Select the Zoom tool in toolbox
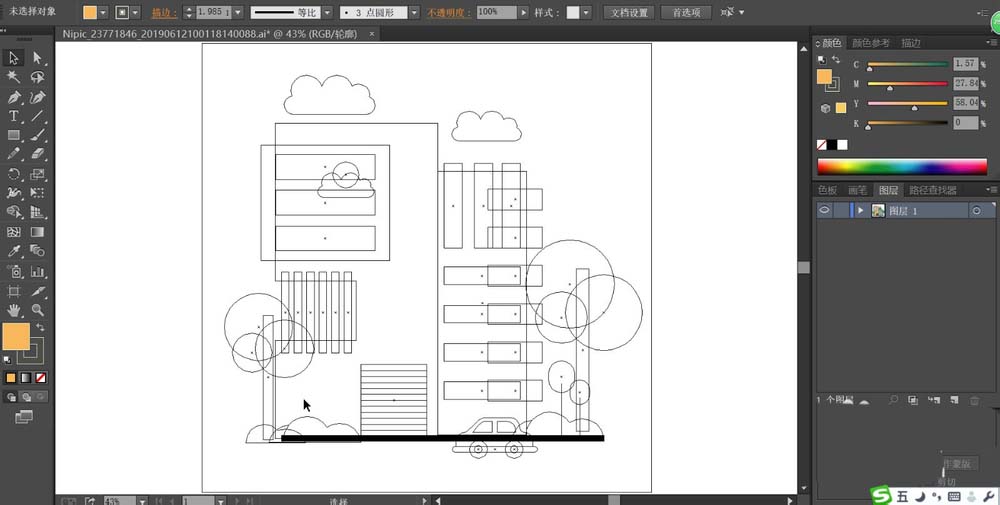 coord(37,311)
